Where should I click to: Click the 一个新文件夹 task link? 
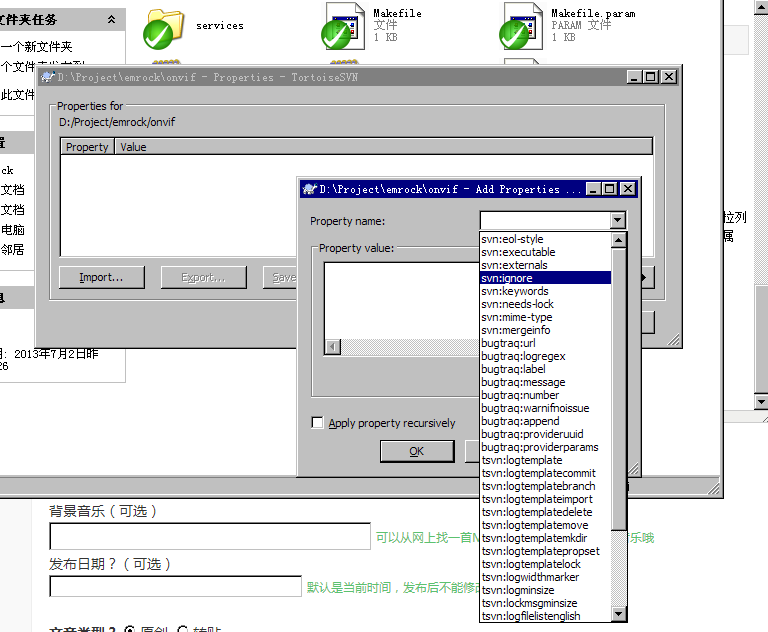(36, 47)
